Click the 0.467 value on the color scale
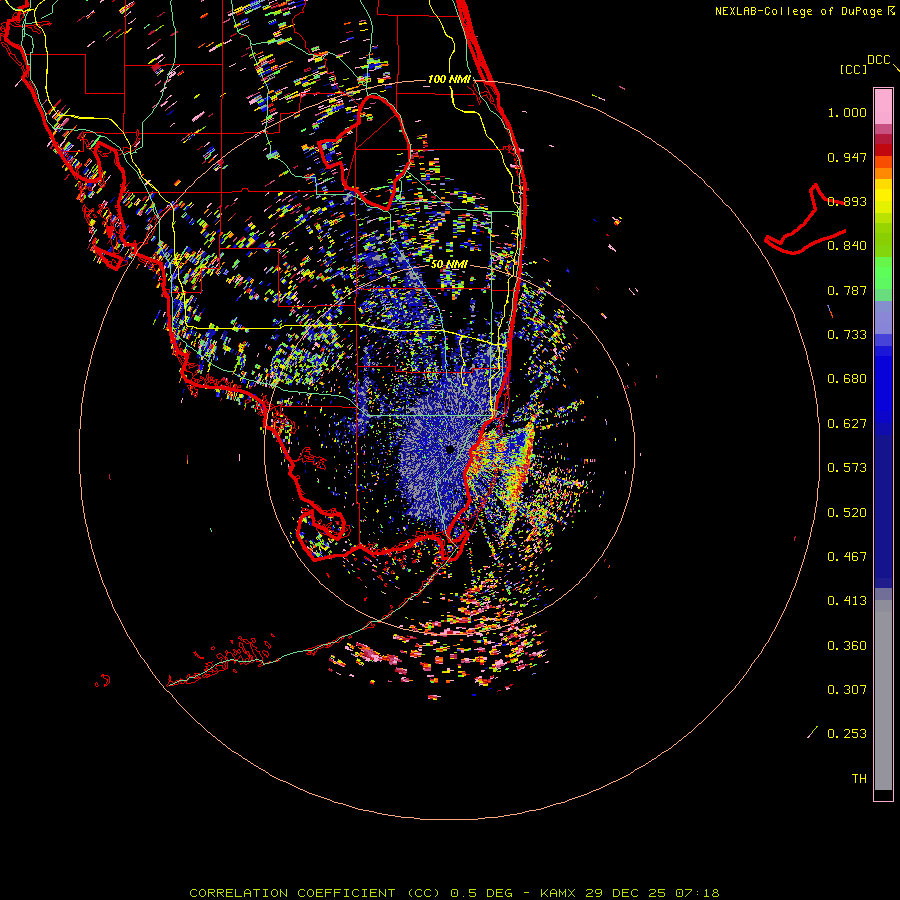The image size is (900, 900). [x=847, y=557]
